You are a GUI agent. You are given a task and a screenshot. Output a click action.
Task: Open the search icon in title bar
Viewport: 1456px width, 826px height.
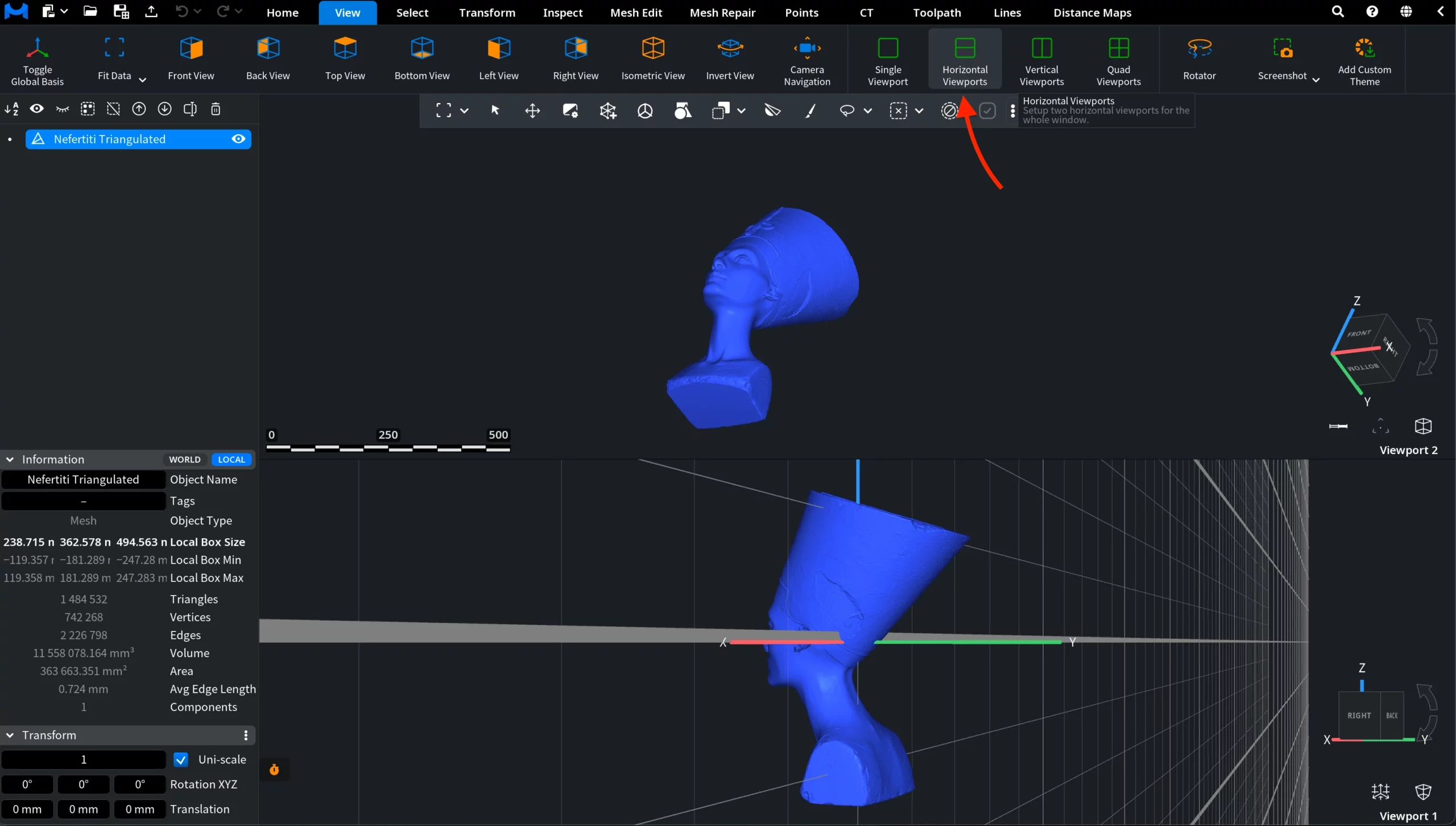(1338, 12)
